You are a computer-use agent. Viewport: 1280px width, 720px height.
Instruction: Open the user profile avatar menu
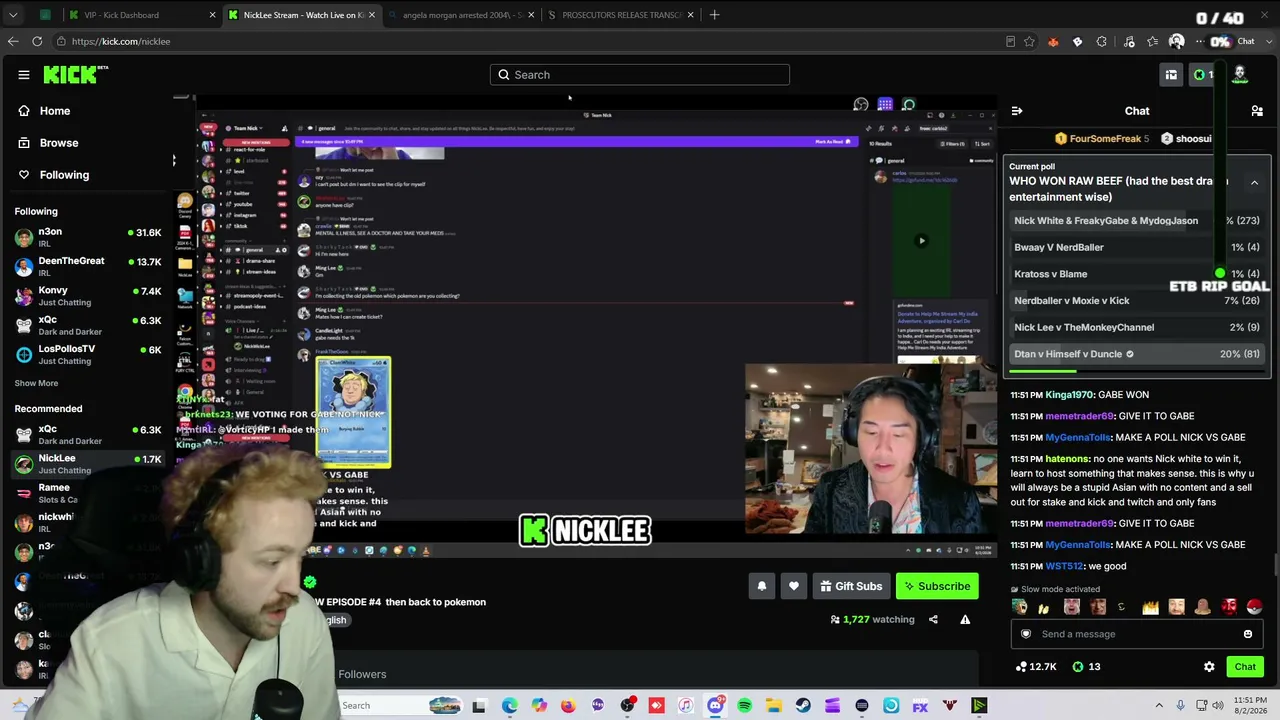pyautogui.click(x=1240, y=75)
